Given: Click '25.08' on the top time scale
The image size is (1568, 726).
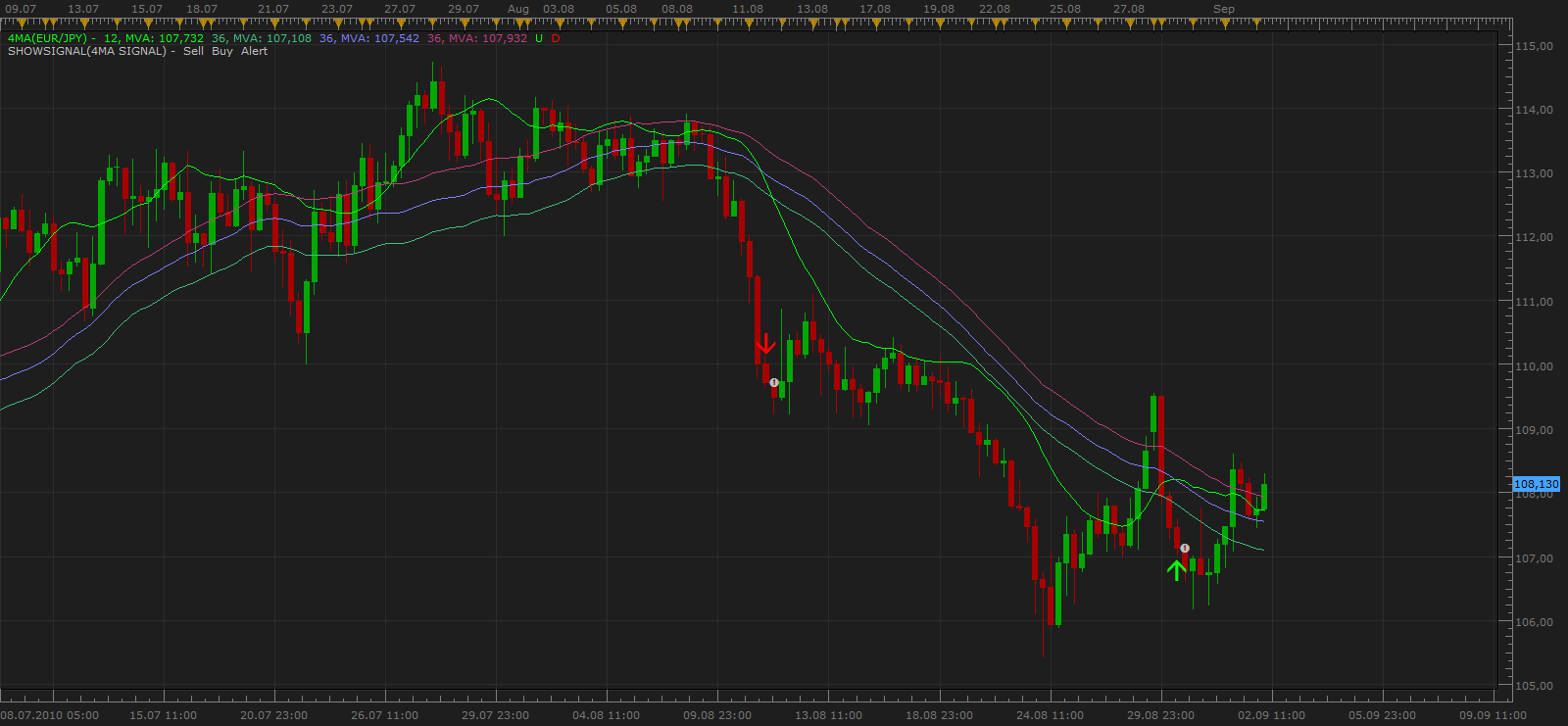Looking at the screenshot, I should click(x=1065, y=9).
